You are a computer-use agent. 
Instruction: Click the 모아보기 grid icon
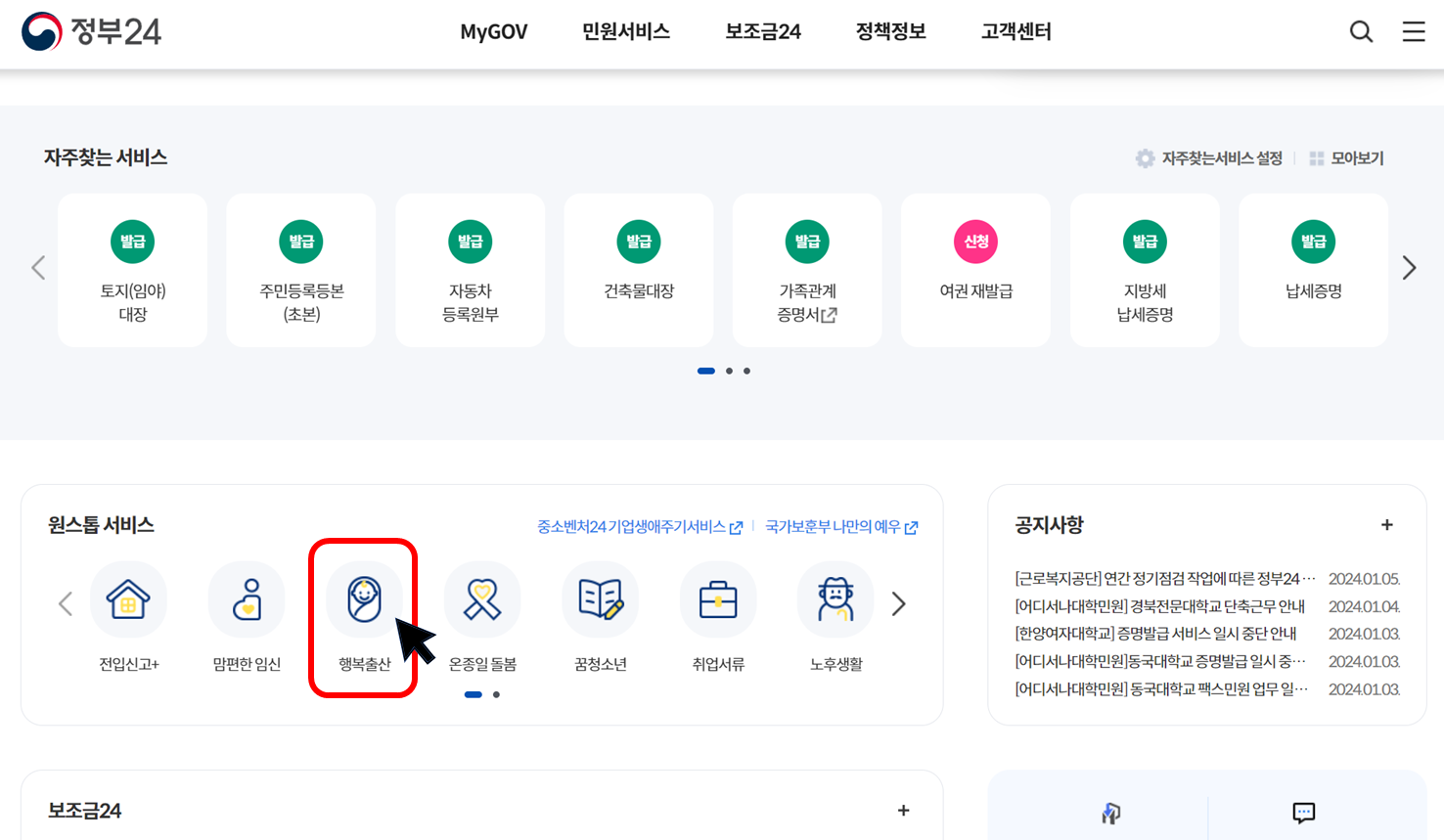(1317, 158)
